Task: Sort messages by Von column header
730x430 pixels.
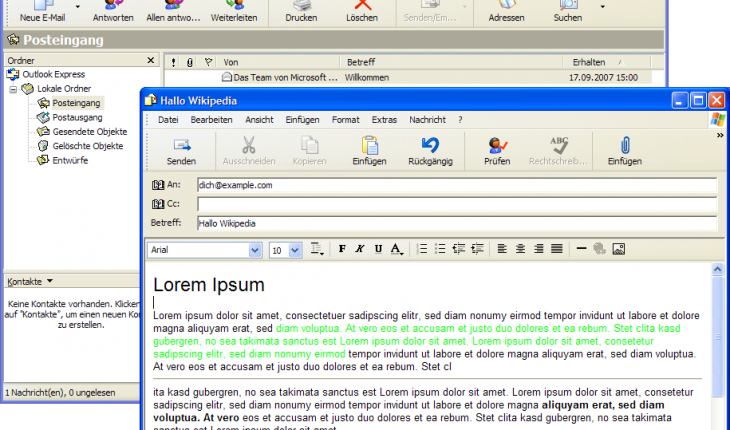Action: coord(278,62)
